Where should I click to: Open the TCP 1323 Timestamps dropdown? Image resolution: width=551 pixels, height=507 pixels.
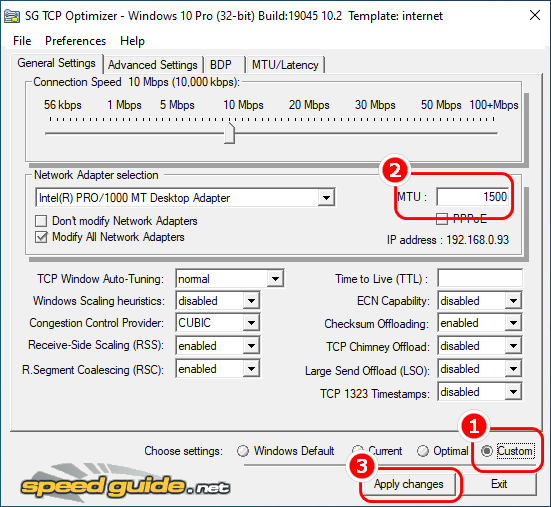click(x=513, y=392)
